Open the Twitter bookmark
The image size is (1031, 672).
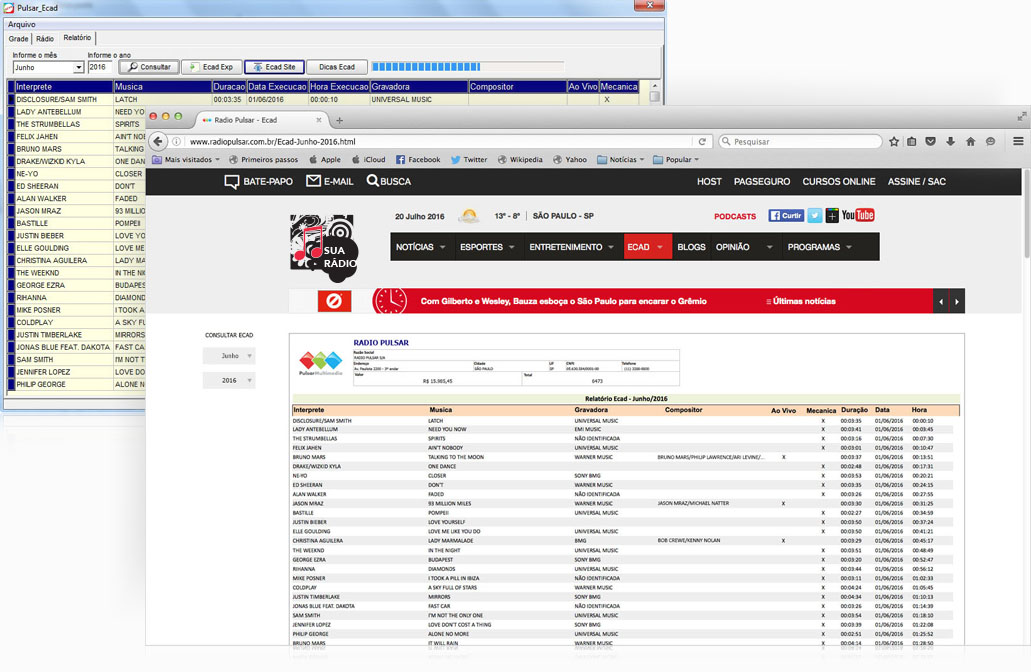click(x=469, y=159)
